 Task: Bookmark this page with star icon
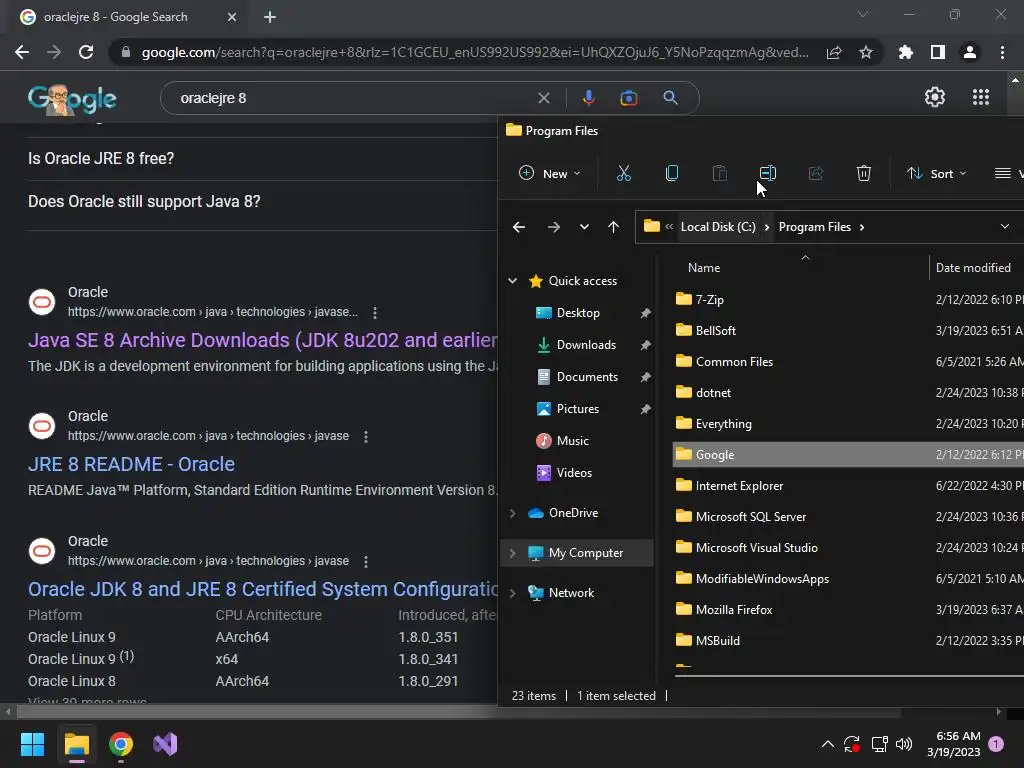[x=865, y=52]
